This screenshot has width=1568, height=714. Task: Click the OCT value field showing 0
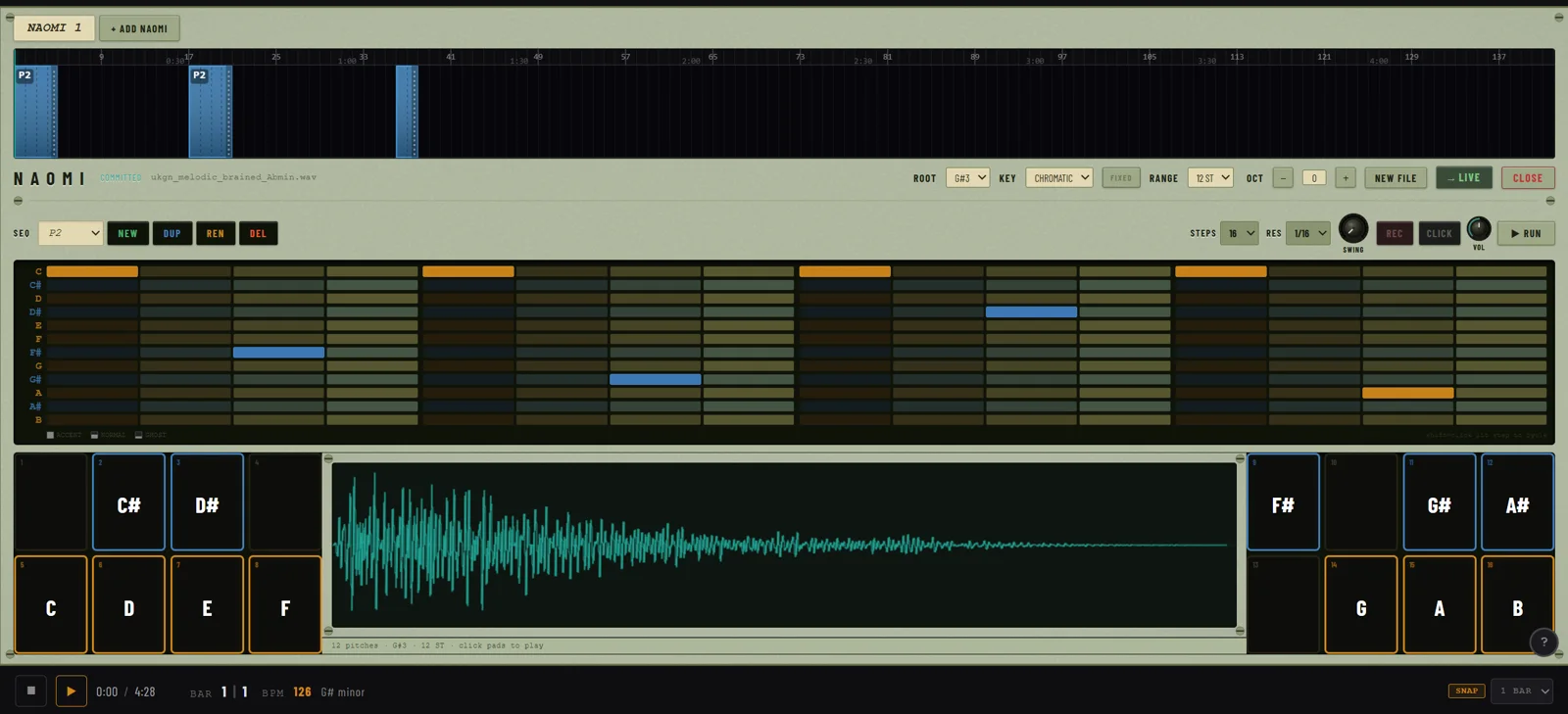[x=1314, y=178]
